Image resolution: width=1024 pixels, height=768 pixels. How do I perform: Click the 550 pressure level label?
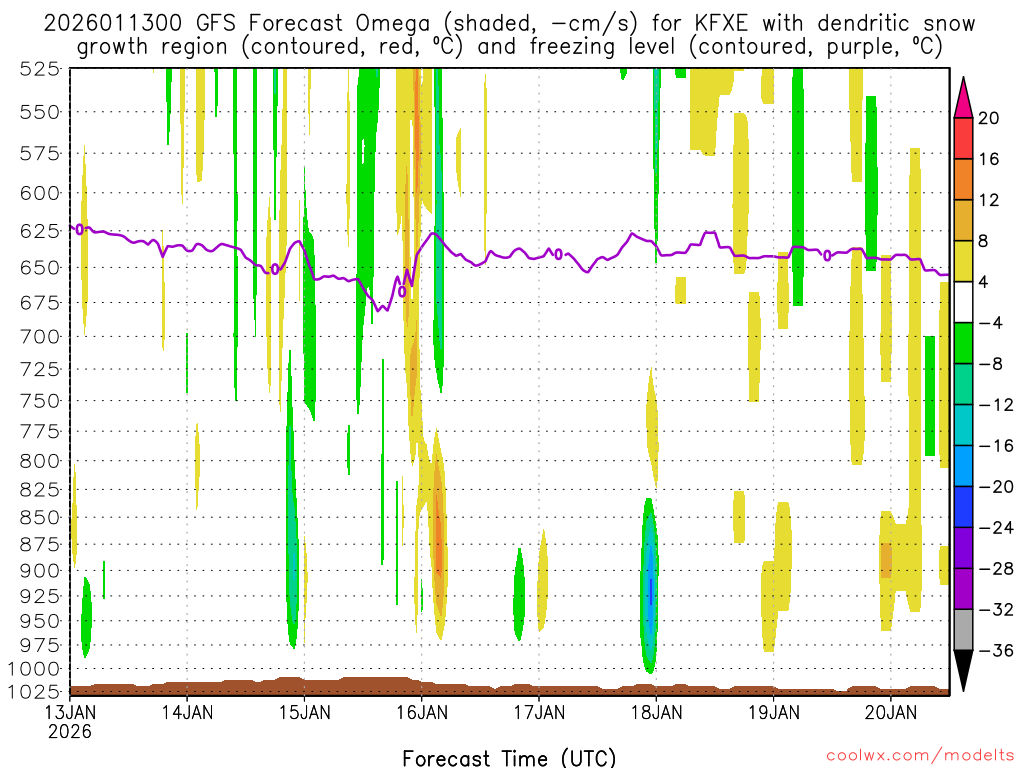pyautogui.click(x=40, y=112)
